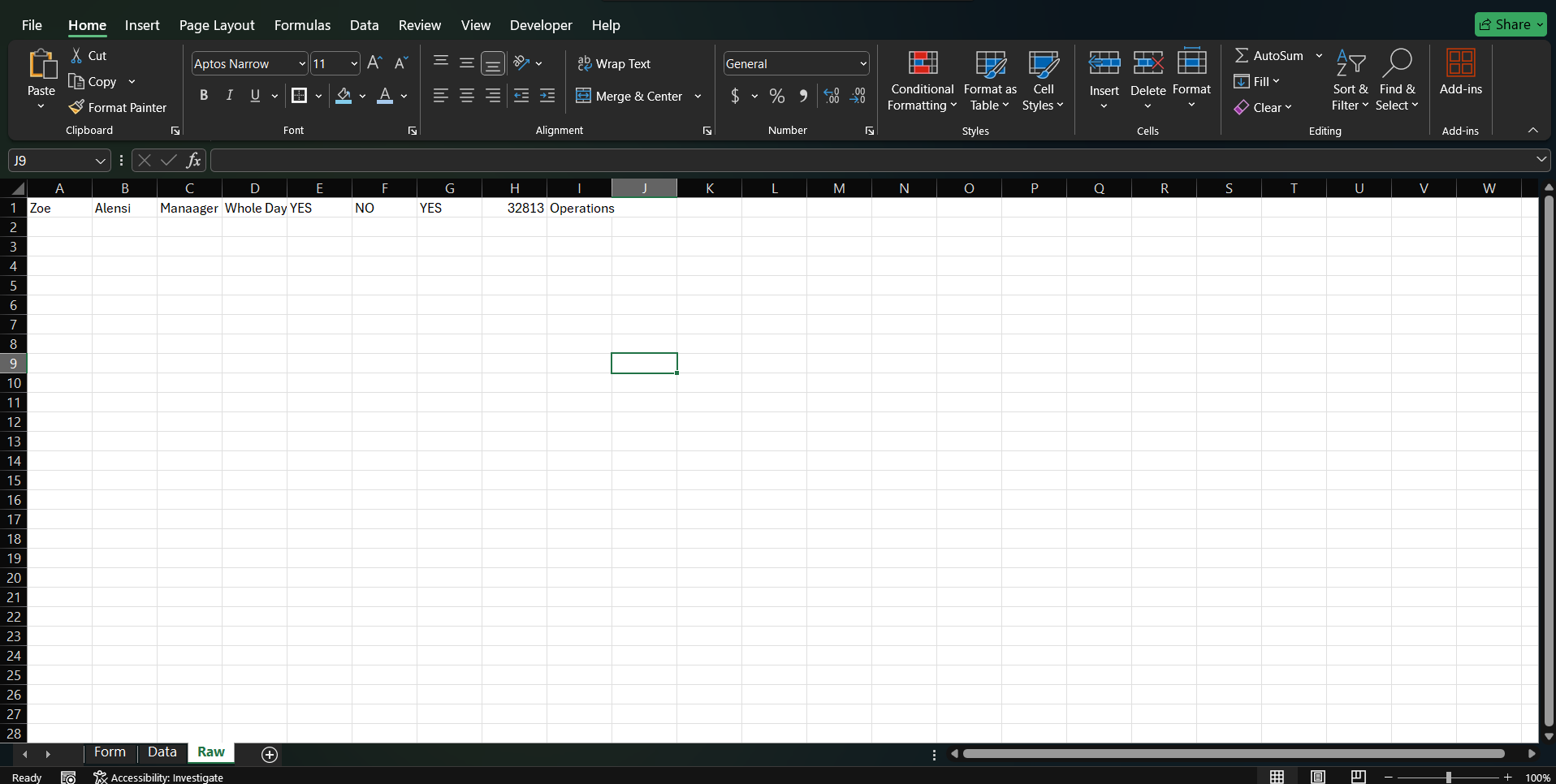Screen dimensions: 1556x784
Task: Open the General number format dropdown
Action: (863, 63)
